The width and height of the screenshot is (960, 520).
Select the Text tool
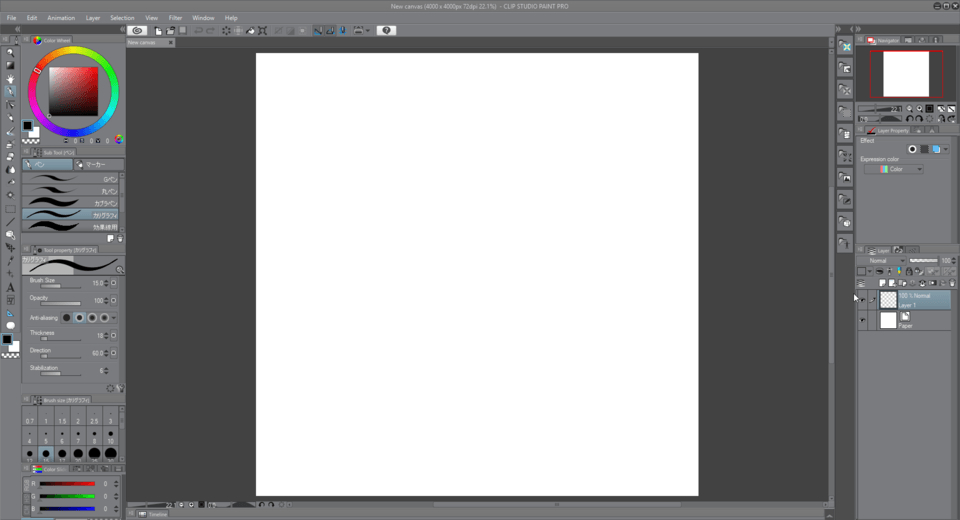(x=10, y=287)
